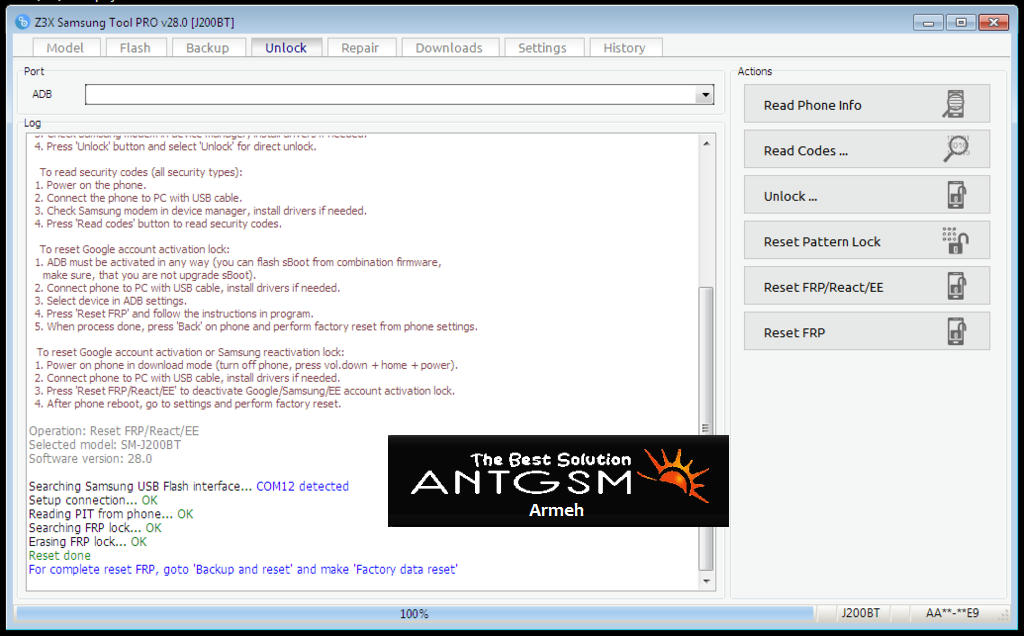Click 'To reset Google account activation lock:' heading
1024x636 pixels.
click(135, 249)
